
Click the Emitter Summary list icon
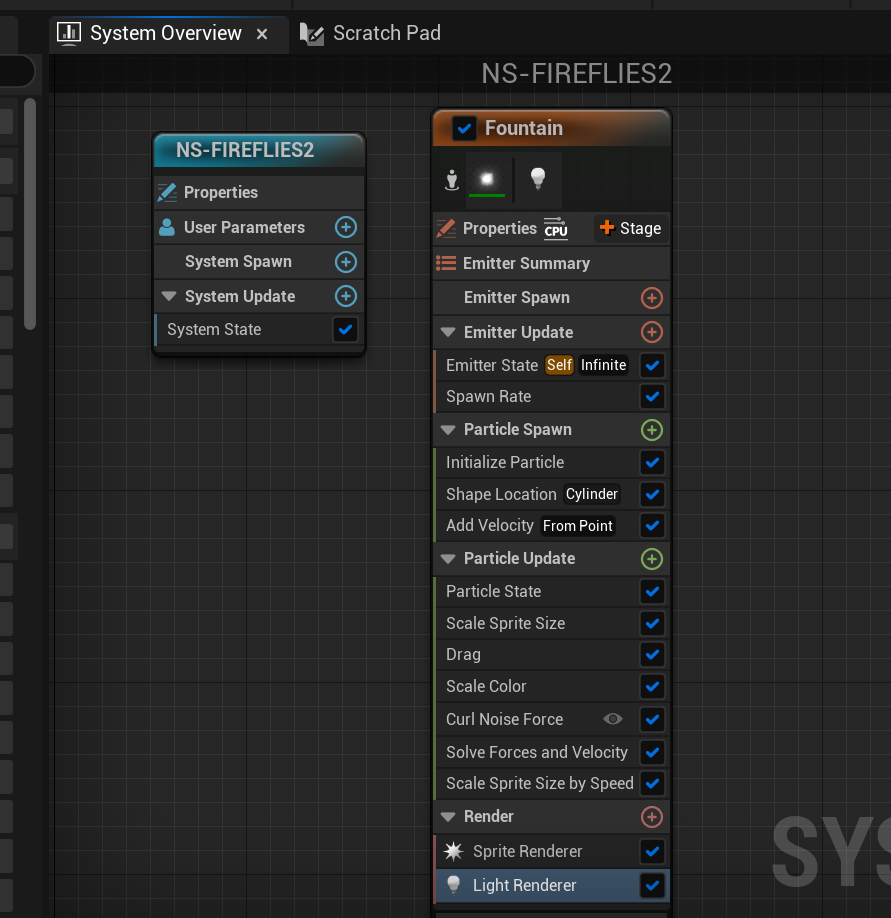[x=446, y=263]
